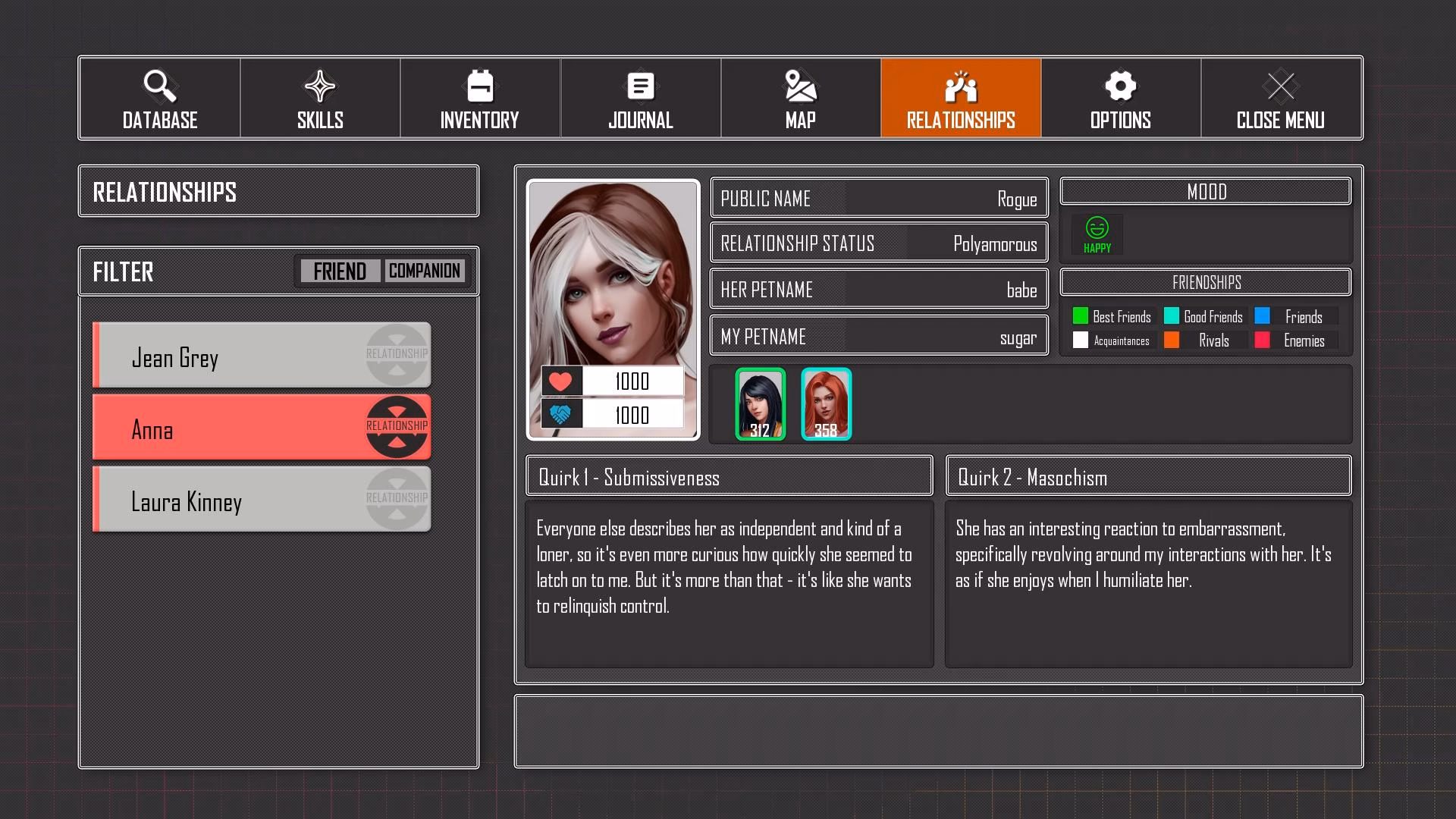
Task: Close the menu with the X
Action: coord(1280,86)
